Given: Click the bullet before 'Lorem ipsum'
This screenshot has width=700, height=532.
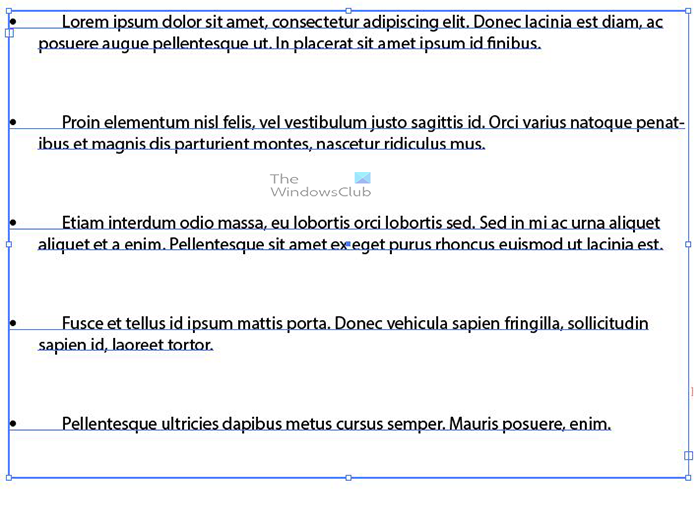Looking at the screenshot, I should [13, 21].
